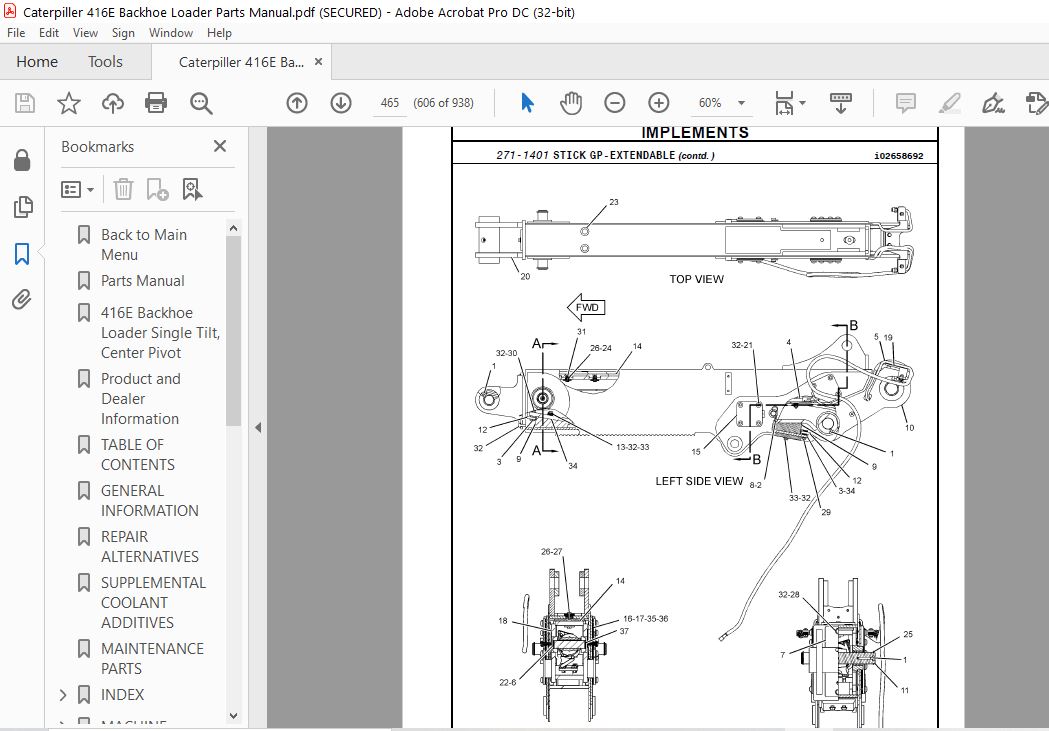Open SUPPLEMENTAL COOLANT ADDITIVES bookmark
Viewport: 1049px width, 731px height.
153,603
